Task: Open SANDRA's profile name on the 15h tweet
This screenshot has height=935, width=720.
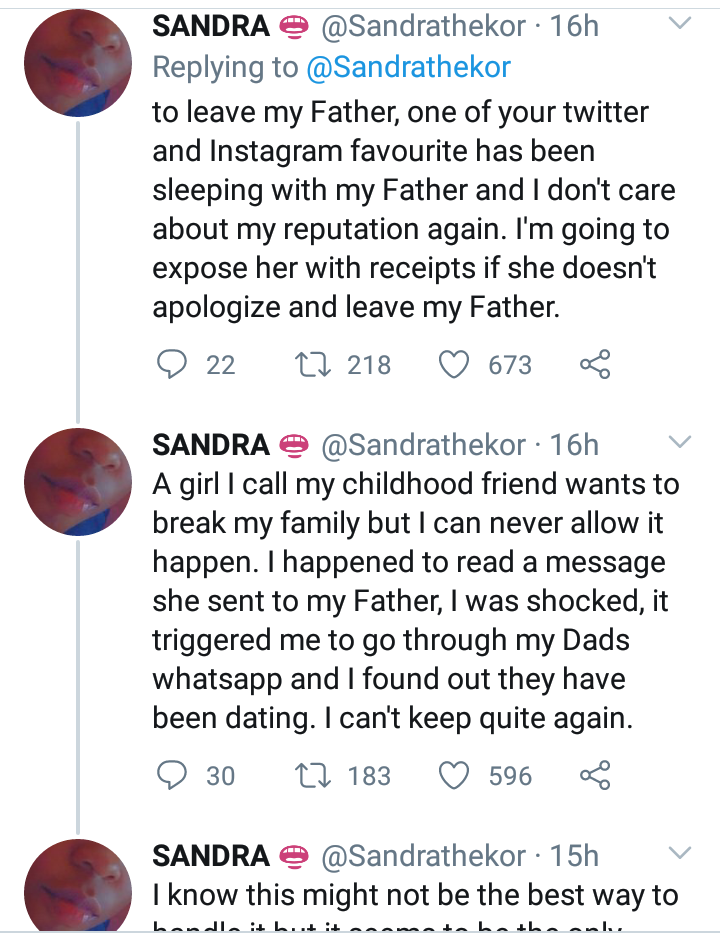Action: (x=211, y=856)
